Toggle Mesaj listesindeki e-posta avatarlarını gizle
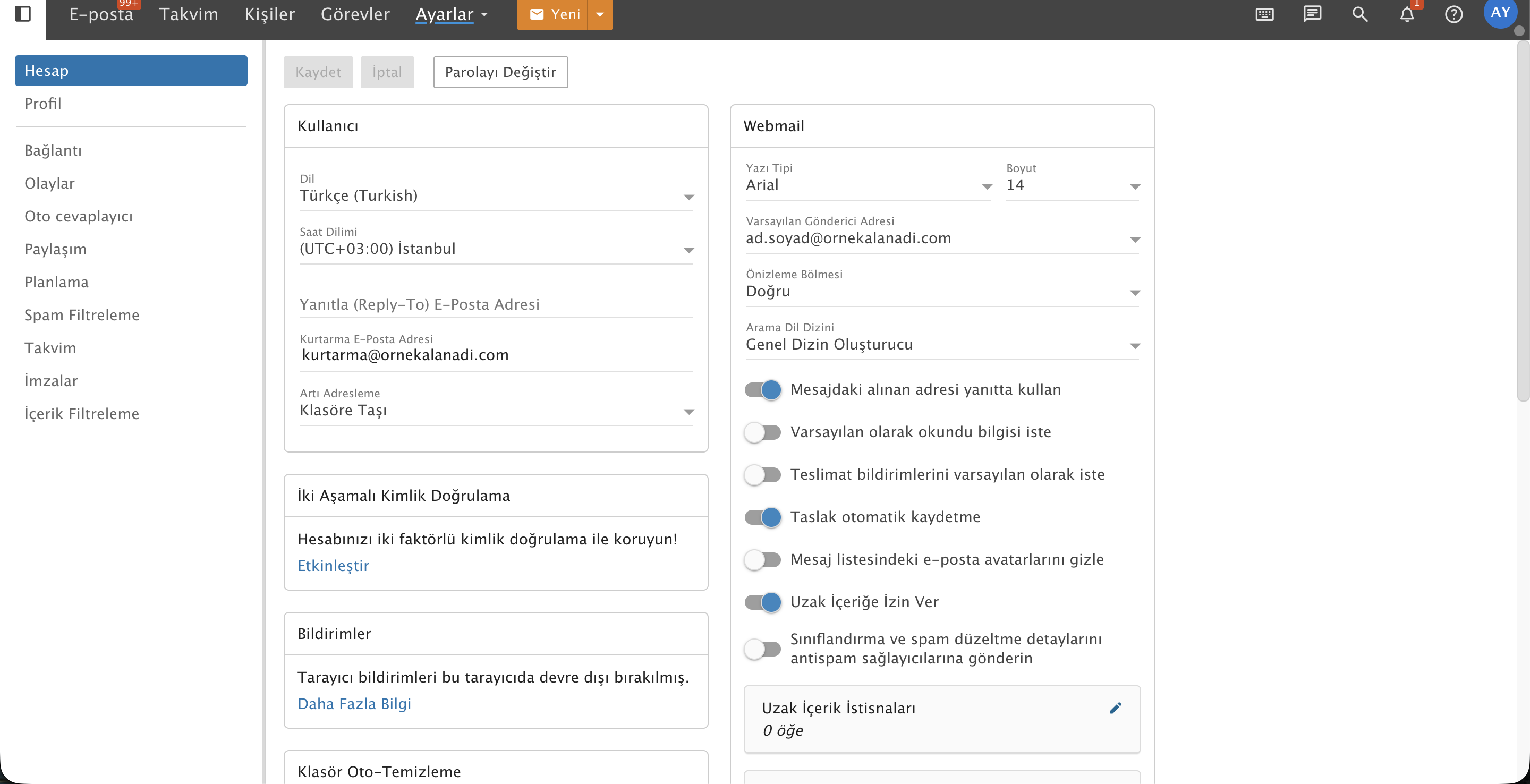The image size is (1530, 784). click(763, 559)
